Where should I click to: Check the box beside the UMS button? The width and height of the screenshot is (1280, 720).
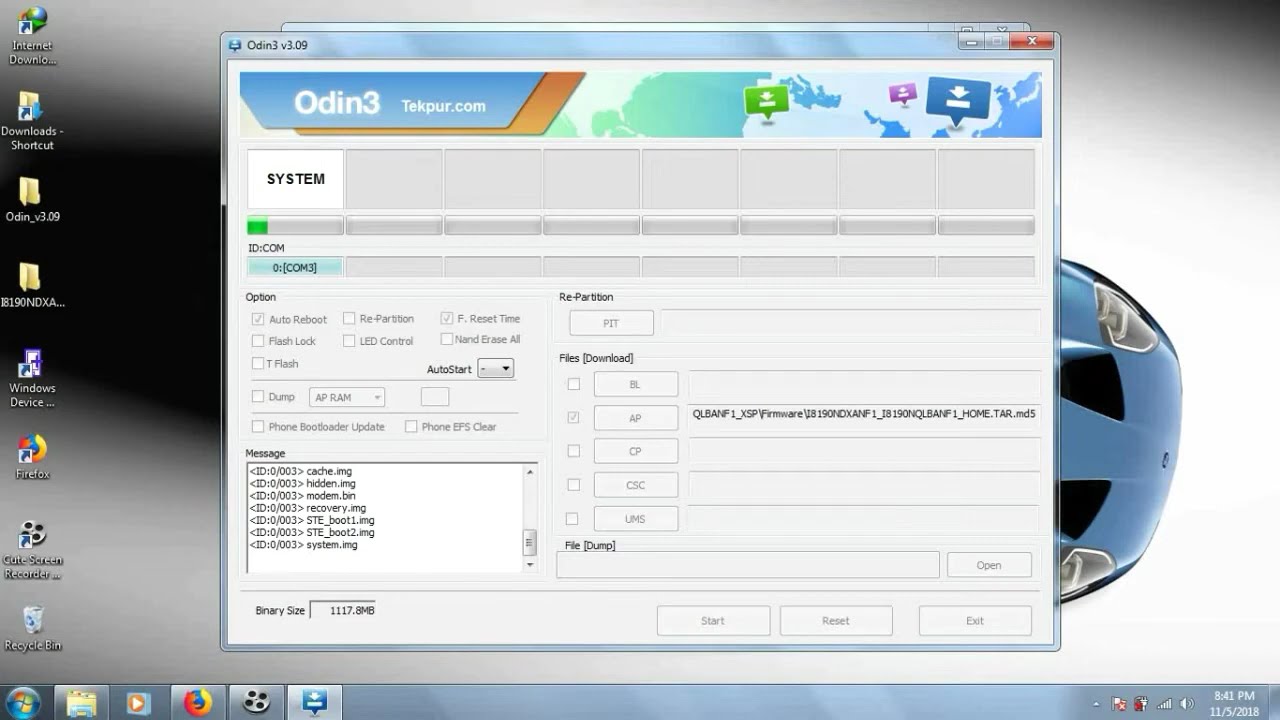[572, 518]
